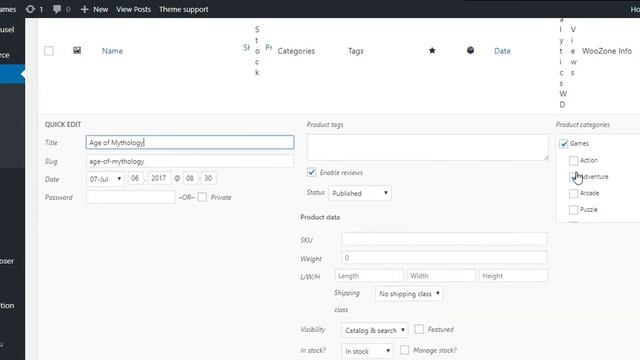Open the In stock dropdown

point(367,351)
